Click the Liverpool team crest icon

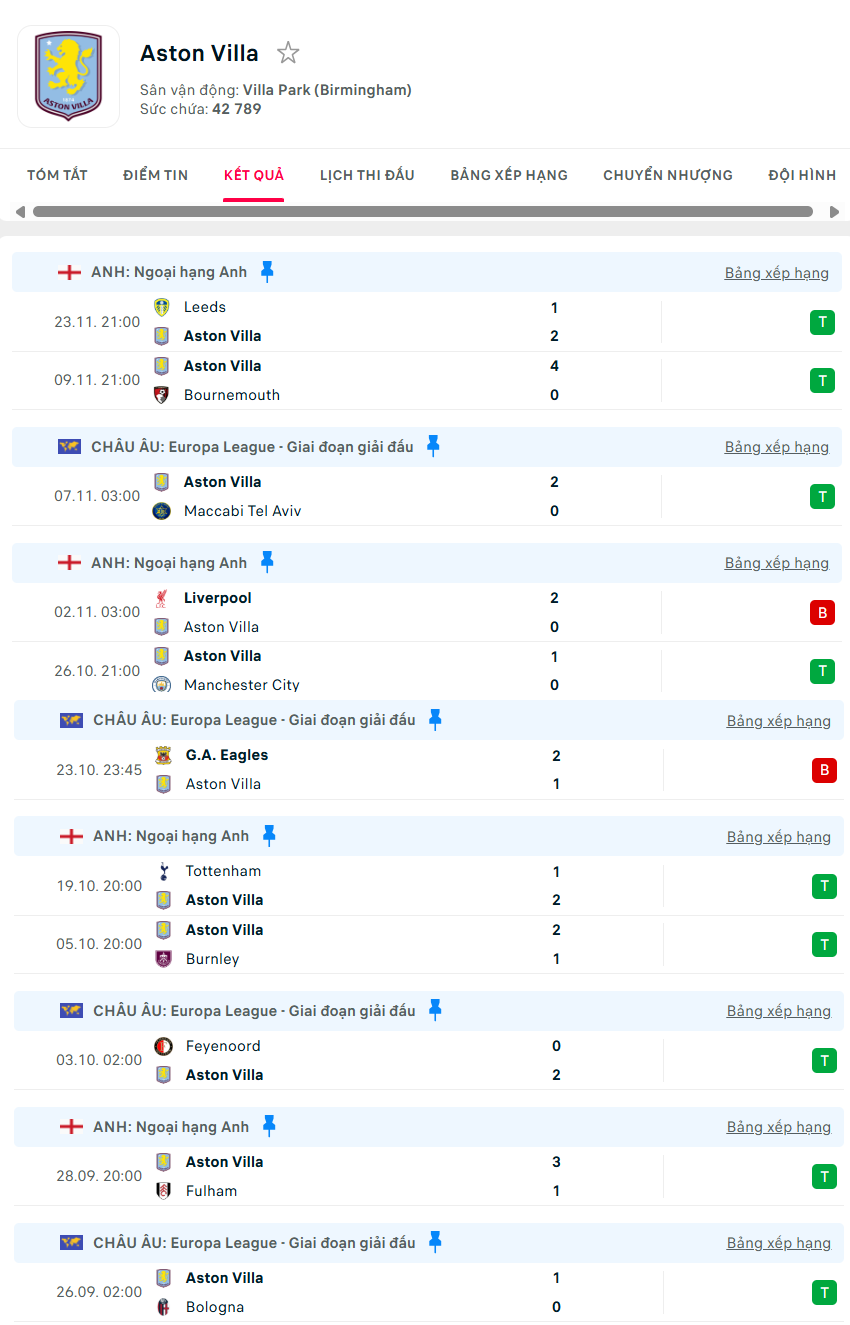coord(162,598)
